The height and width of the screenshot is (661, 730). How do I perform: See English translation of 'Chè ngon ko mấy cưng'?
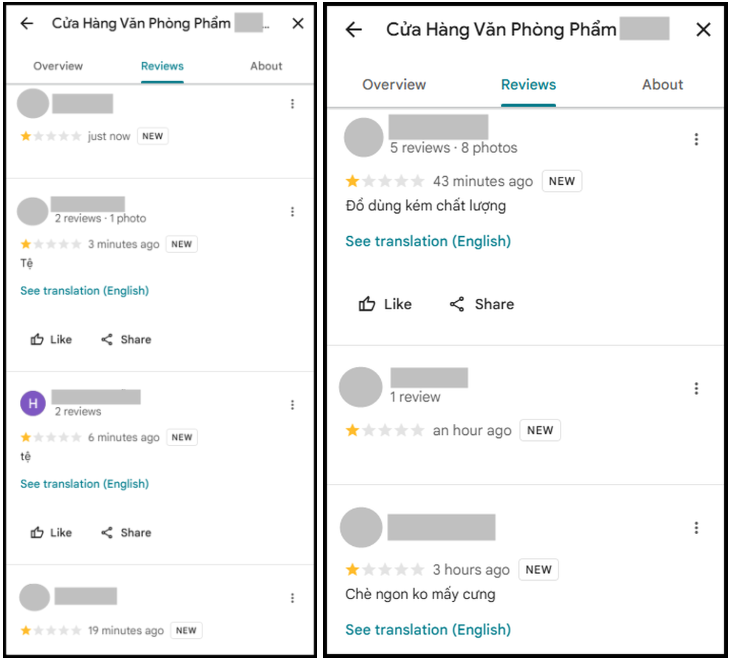428,629
